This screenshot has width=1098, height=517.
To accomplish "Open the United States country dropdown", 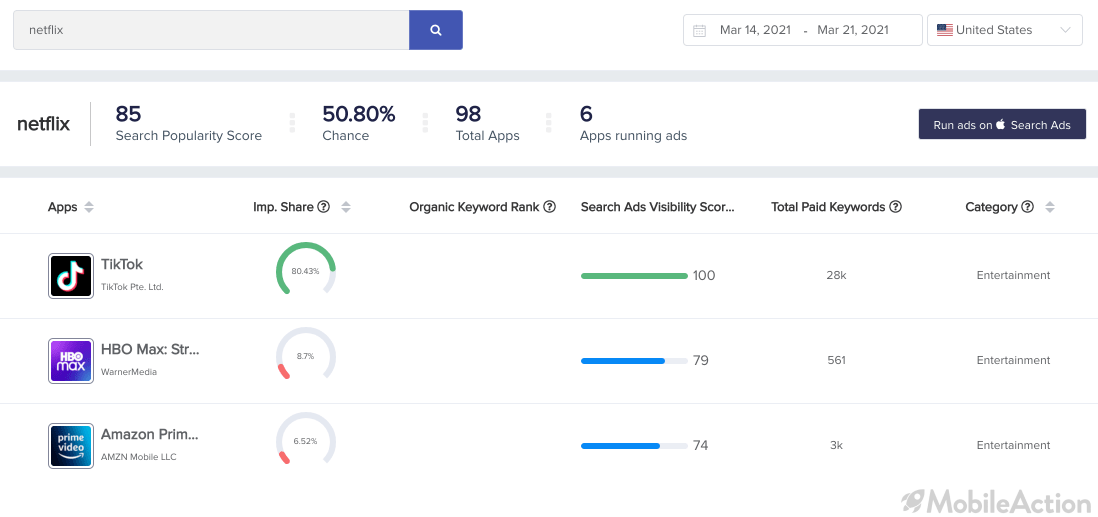I will [x=1005, y=30].
